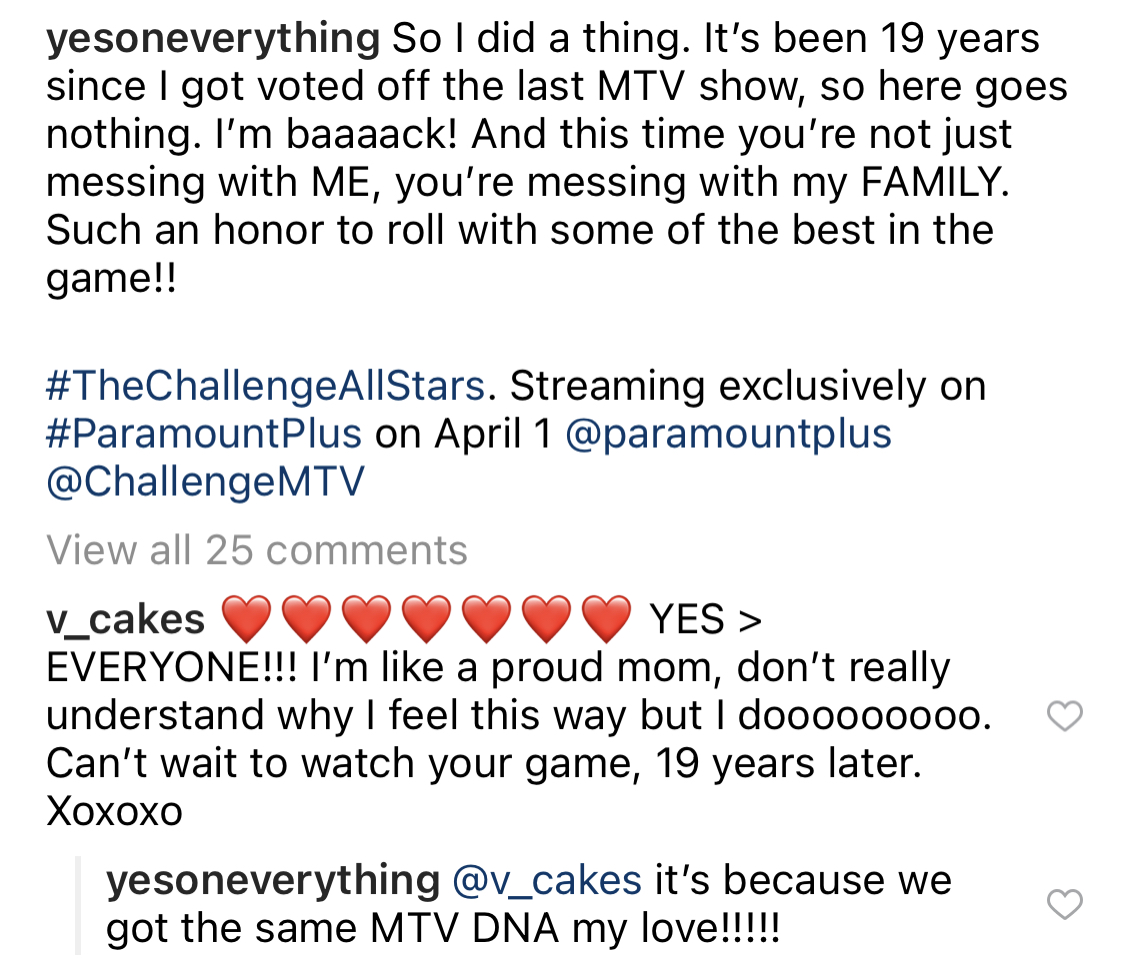Like the yesoneverything reply with heart icon
1125x958 pixels.
(1065, 903)
